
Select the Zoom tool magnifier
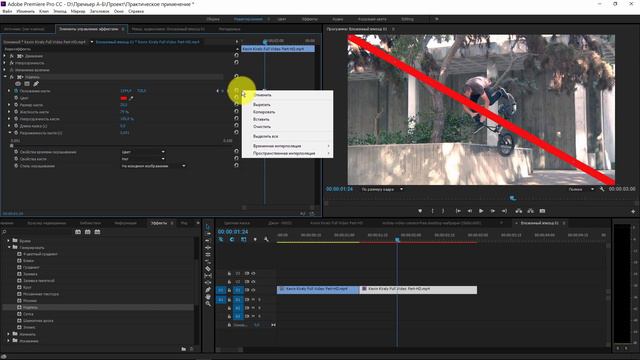point(208,304)
